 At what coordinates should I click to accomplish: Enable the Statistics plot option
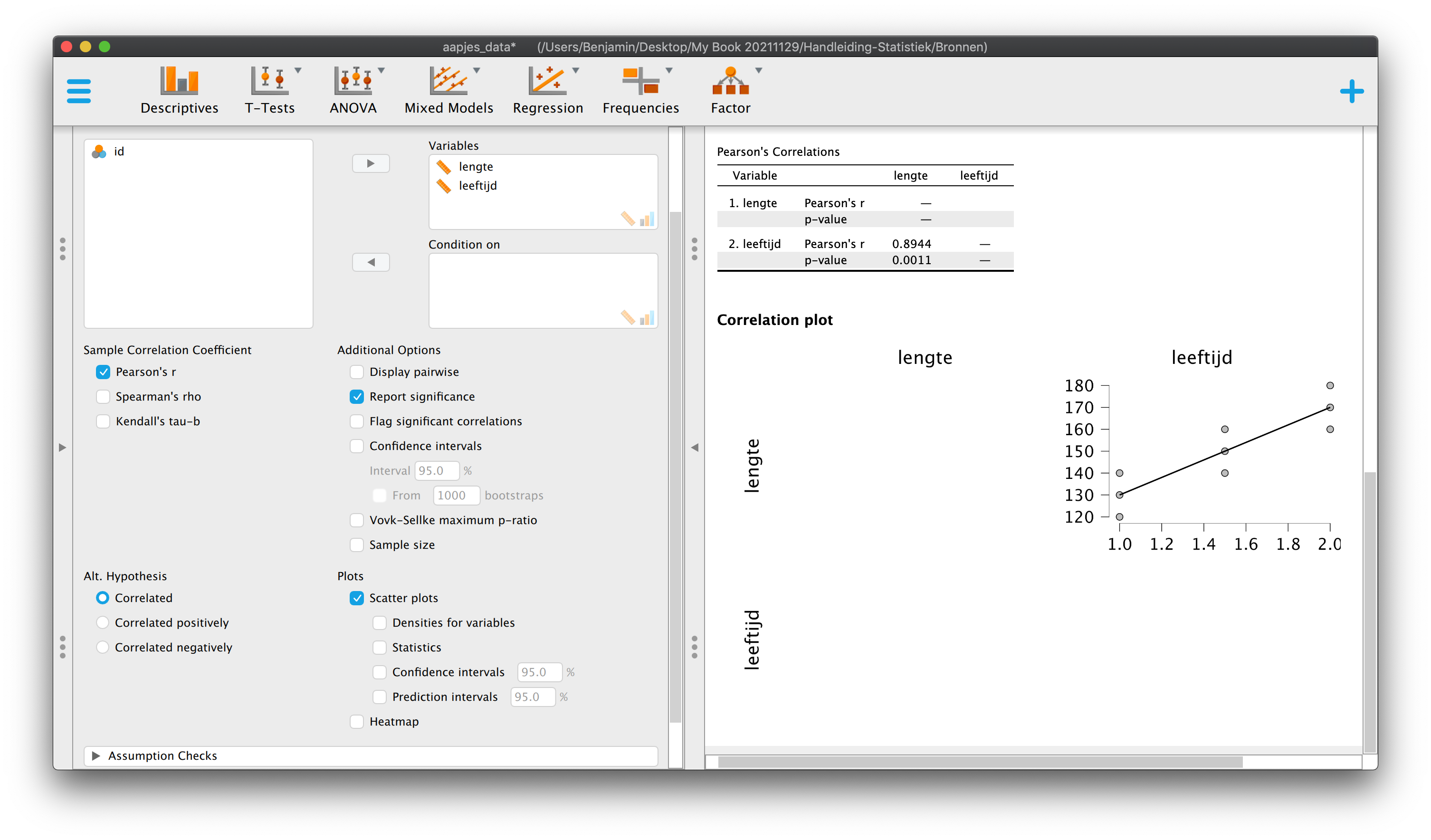(379, 648)
